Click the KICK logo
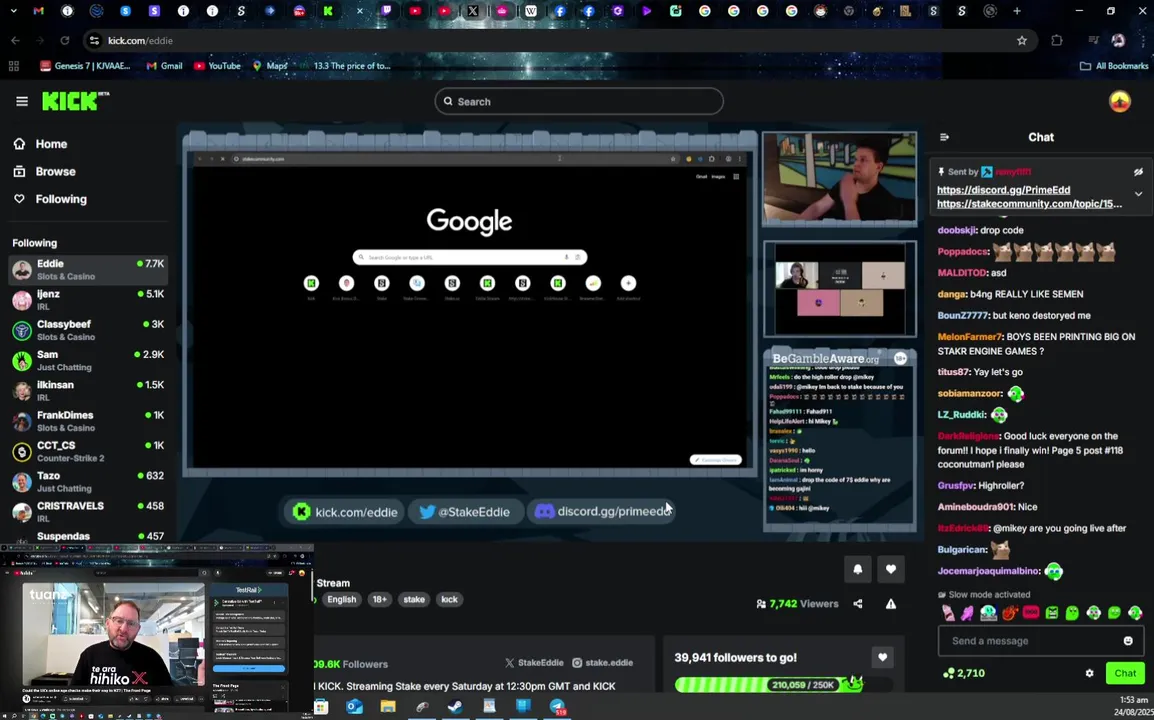Viewport: 1154px width, 720px height. click(75, 101)
